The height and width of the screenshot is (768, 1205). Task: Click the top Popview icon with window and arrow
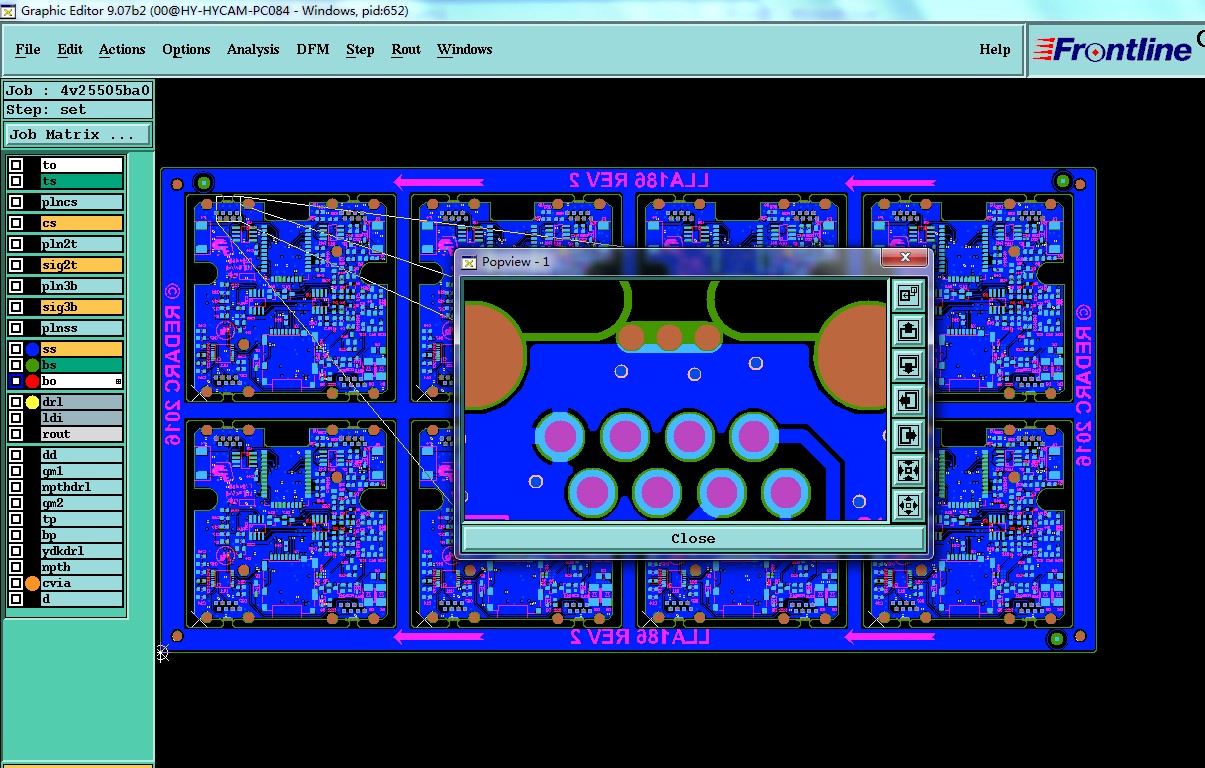[908, 295]
